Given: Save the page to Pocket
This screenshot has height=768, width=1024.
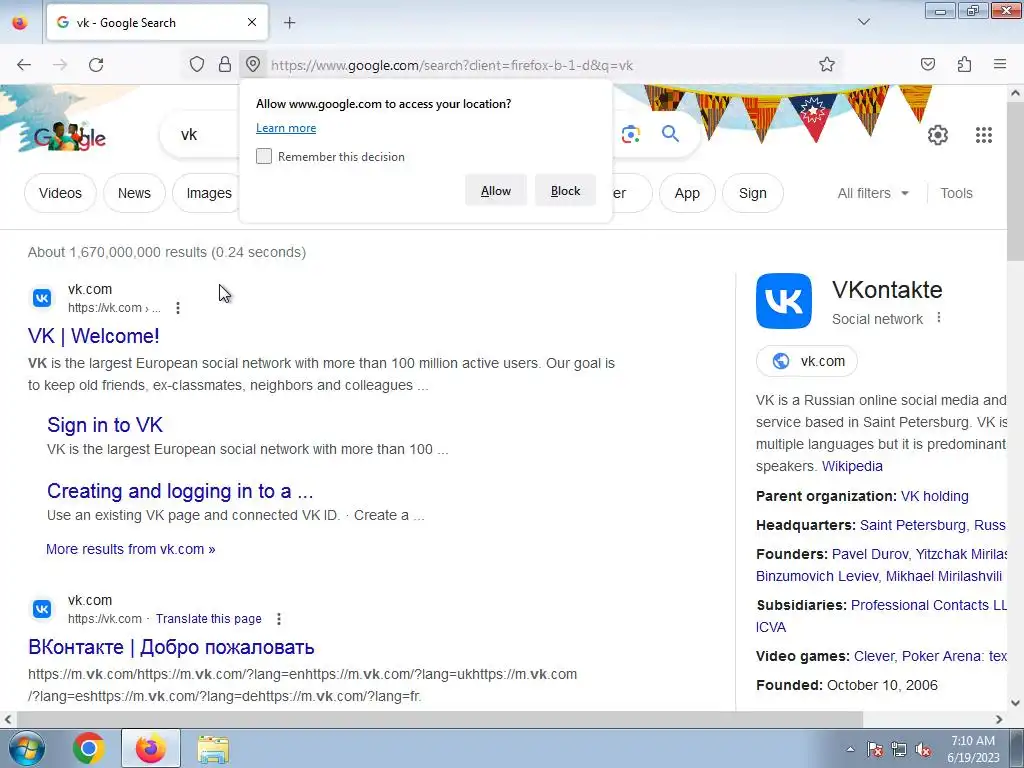Looking at the screenshot, I should click(x=927, y=64).
